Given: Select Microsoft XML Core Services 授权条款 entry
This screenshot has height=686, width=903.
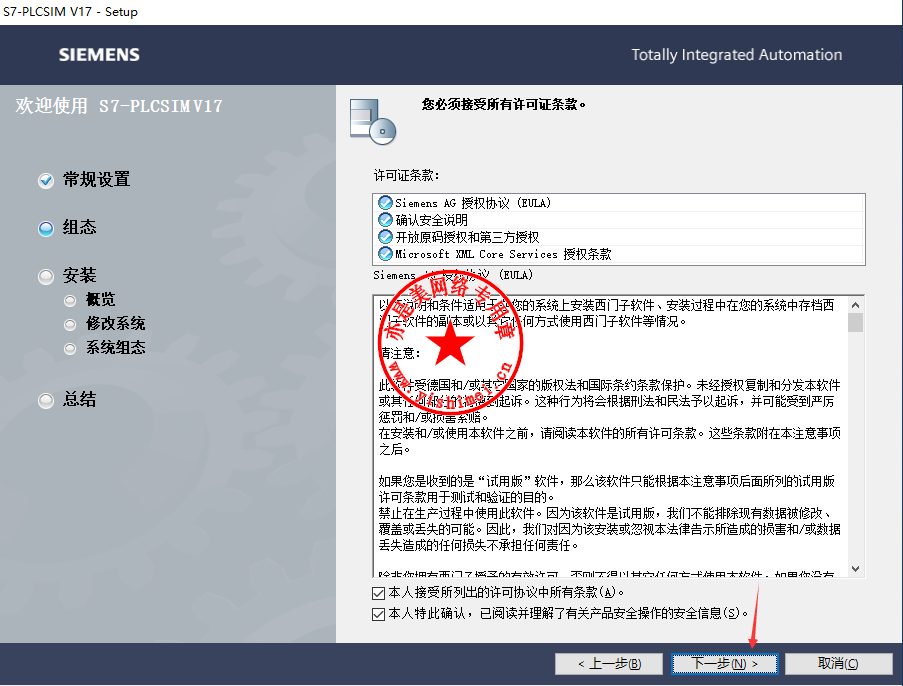Looking at the screenshot, I should (619, 254).
